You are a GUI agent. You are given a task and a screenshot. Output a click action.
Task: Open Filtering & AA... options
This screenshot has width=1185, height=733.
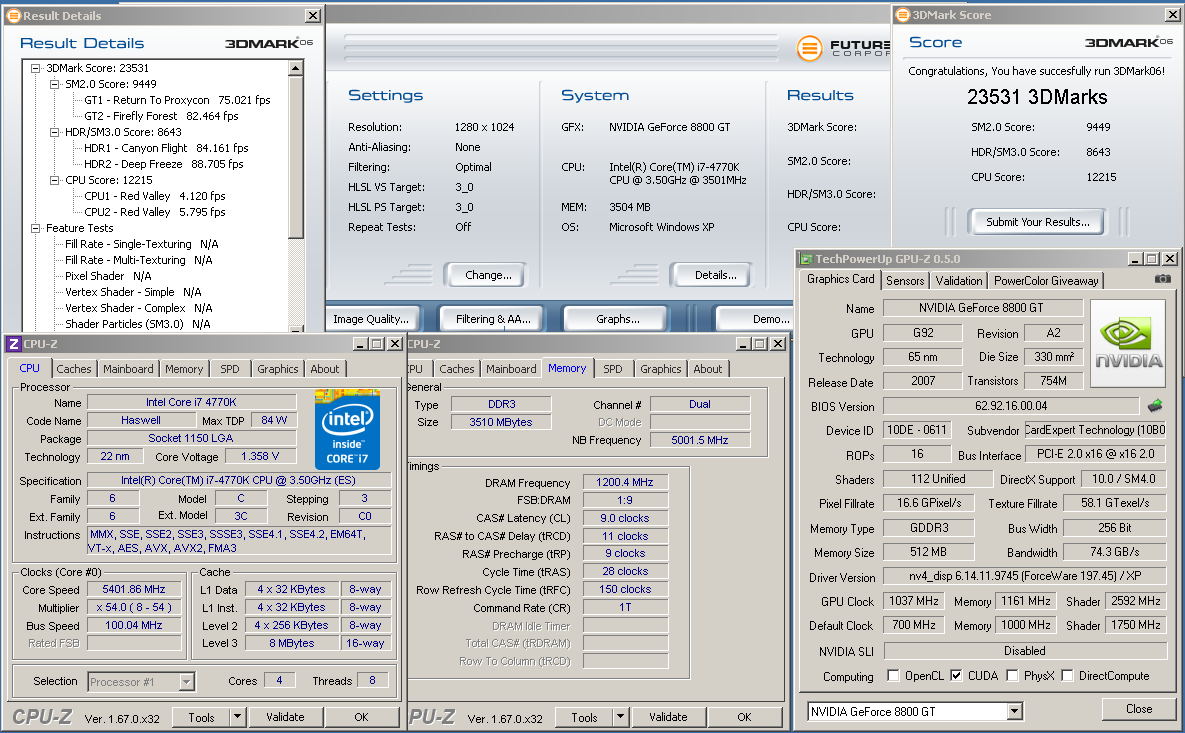click(x=493, y=319)
